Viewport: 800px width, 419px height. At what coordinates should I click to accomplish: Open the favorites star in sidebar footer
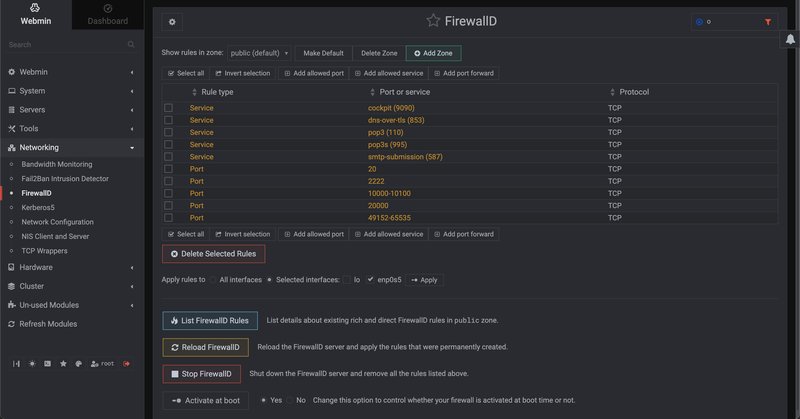coord(63,364)
